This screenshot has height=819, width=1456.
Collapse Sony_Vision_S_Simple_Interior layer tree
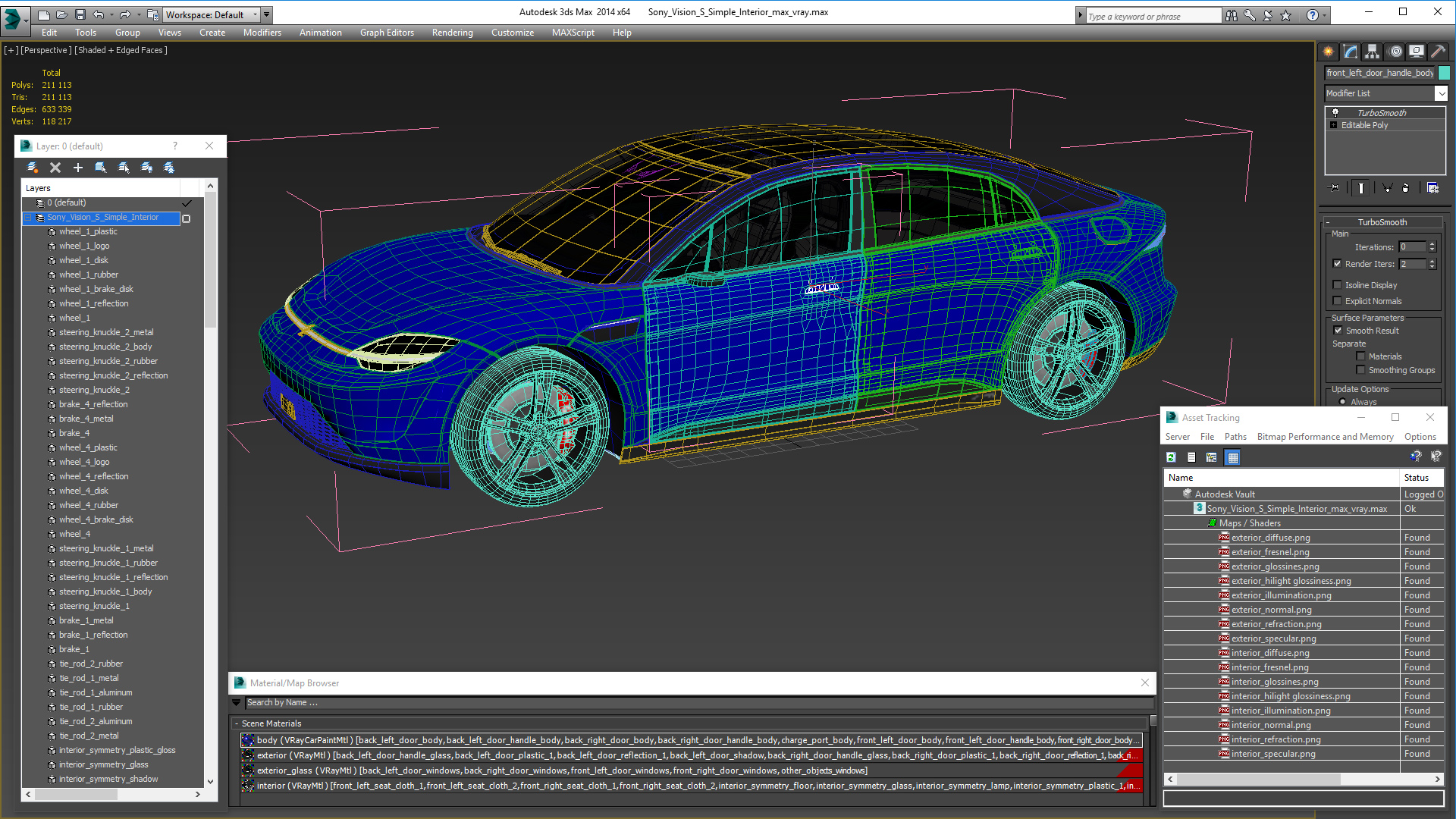click(x=28, y=218)
